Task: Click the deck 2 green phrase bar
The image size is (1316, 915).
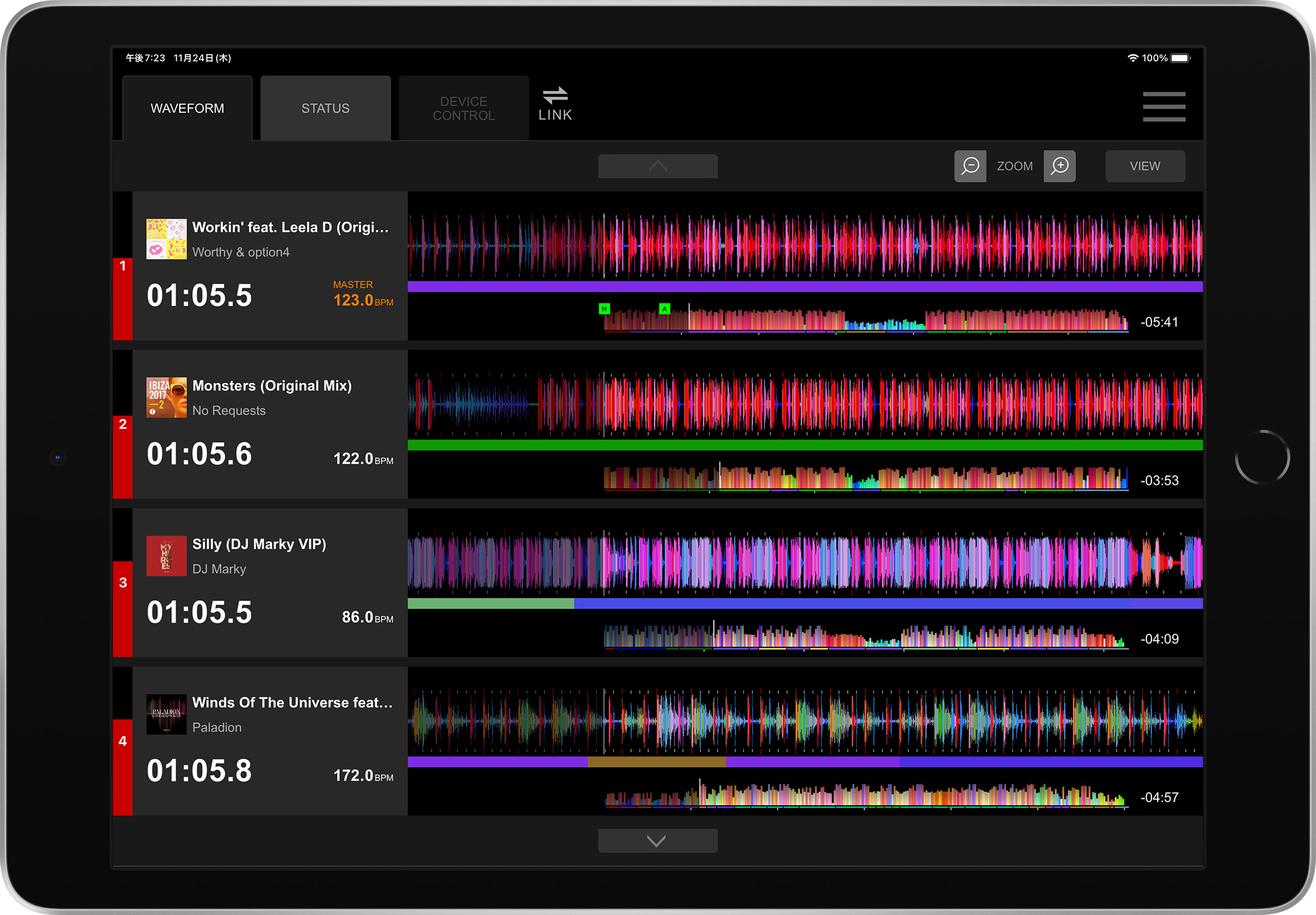Action: coord(804,445)
